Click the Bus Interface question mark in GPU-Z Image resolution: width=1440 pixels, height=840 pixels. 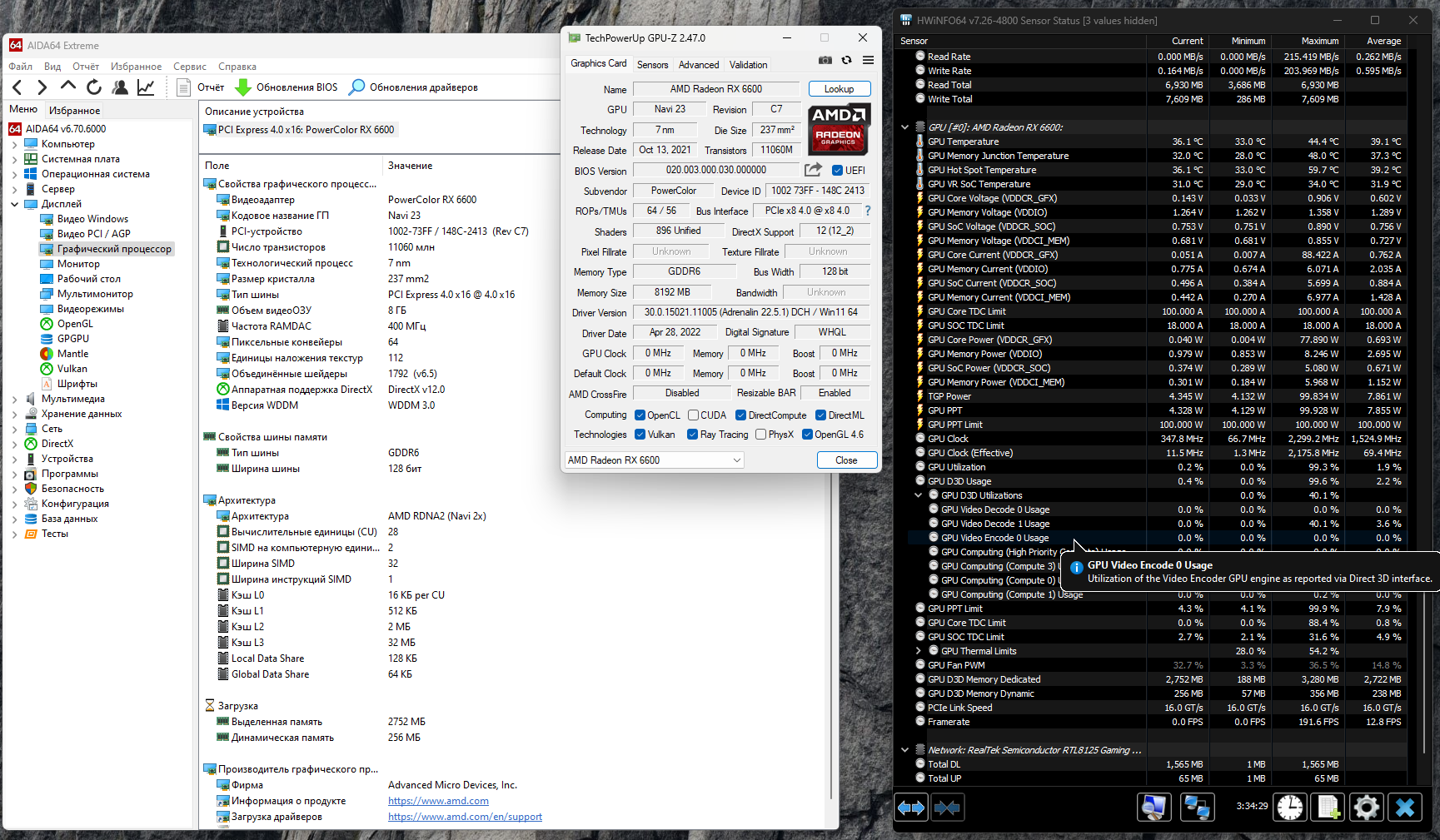(868, 211)
